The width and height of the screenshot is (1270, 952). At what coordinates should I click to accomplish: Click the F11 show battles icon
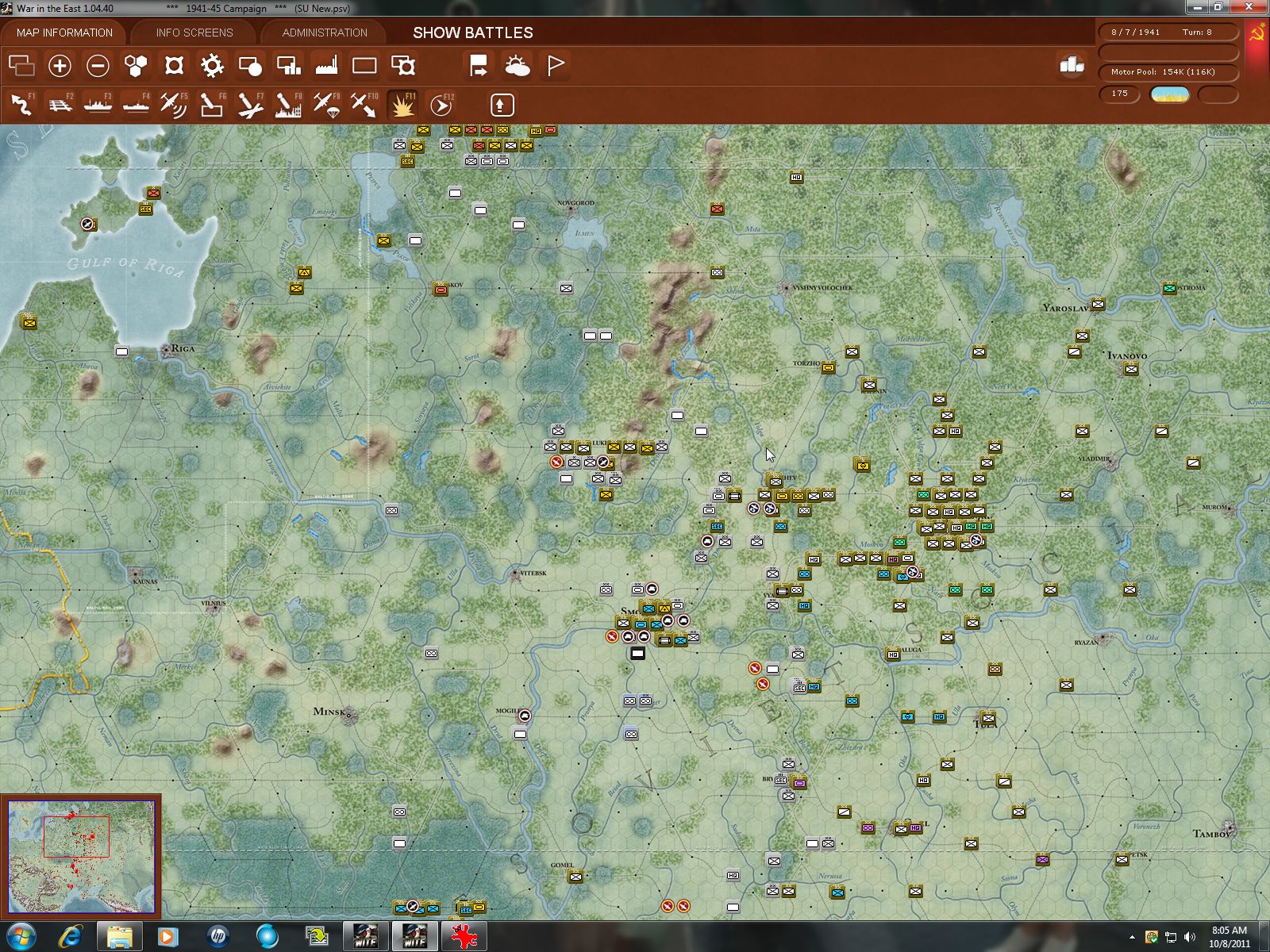tap(402, 105)
